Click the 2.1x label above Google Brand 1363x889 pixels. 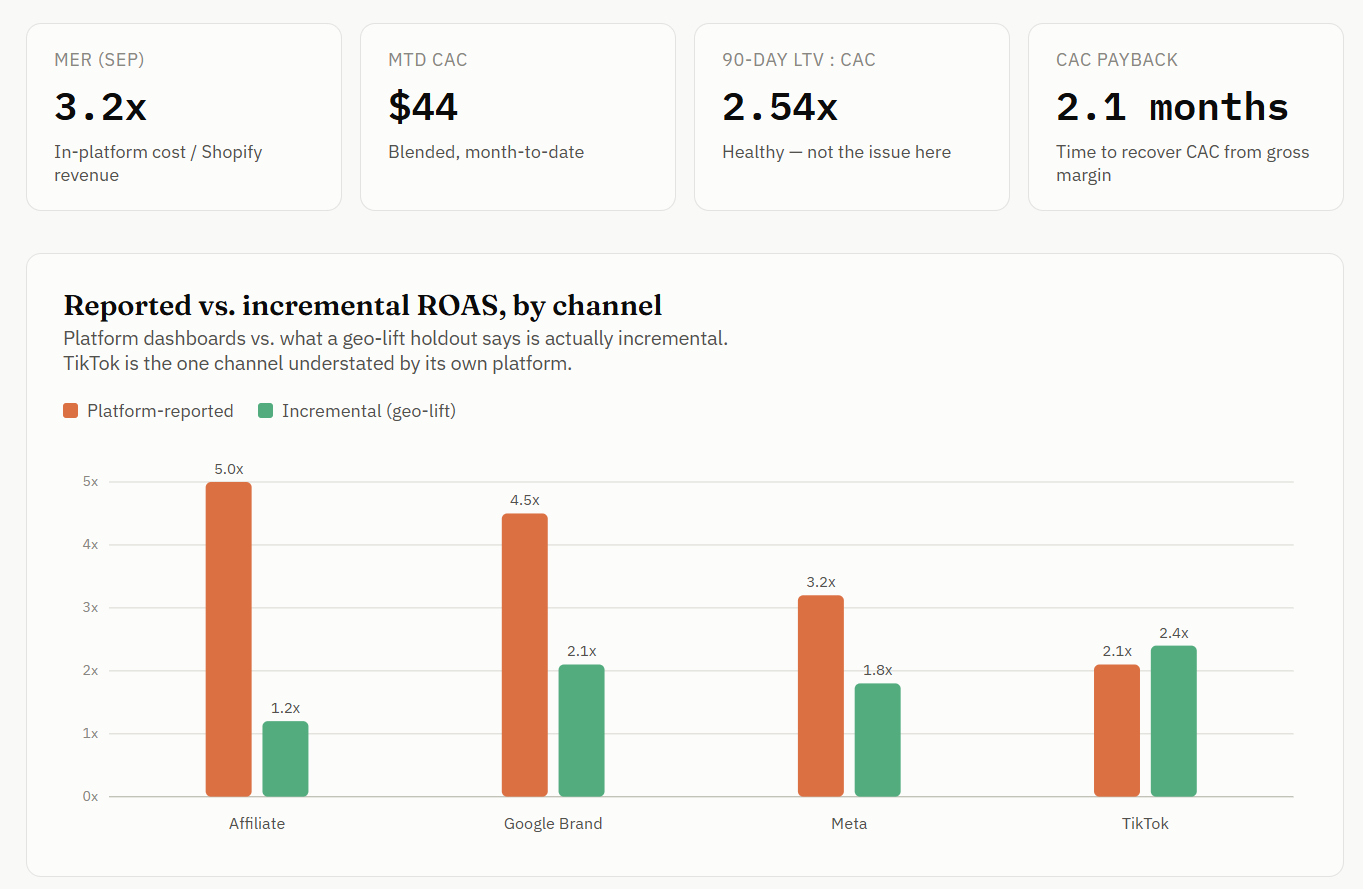tap(581, 651)
